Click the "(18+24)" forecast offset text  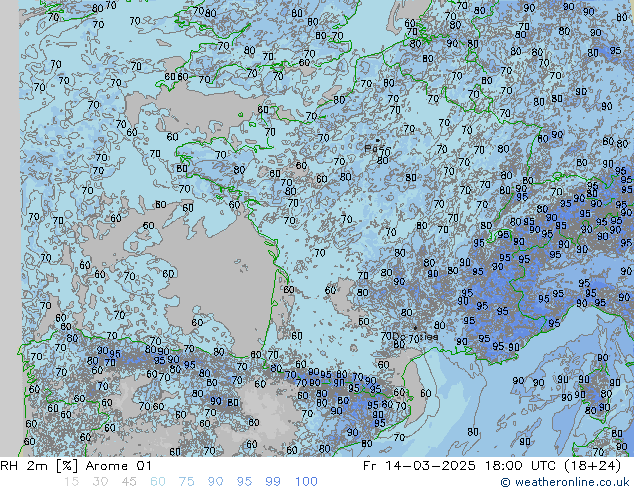[592, 466]
